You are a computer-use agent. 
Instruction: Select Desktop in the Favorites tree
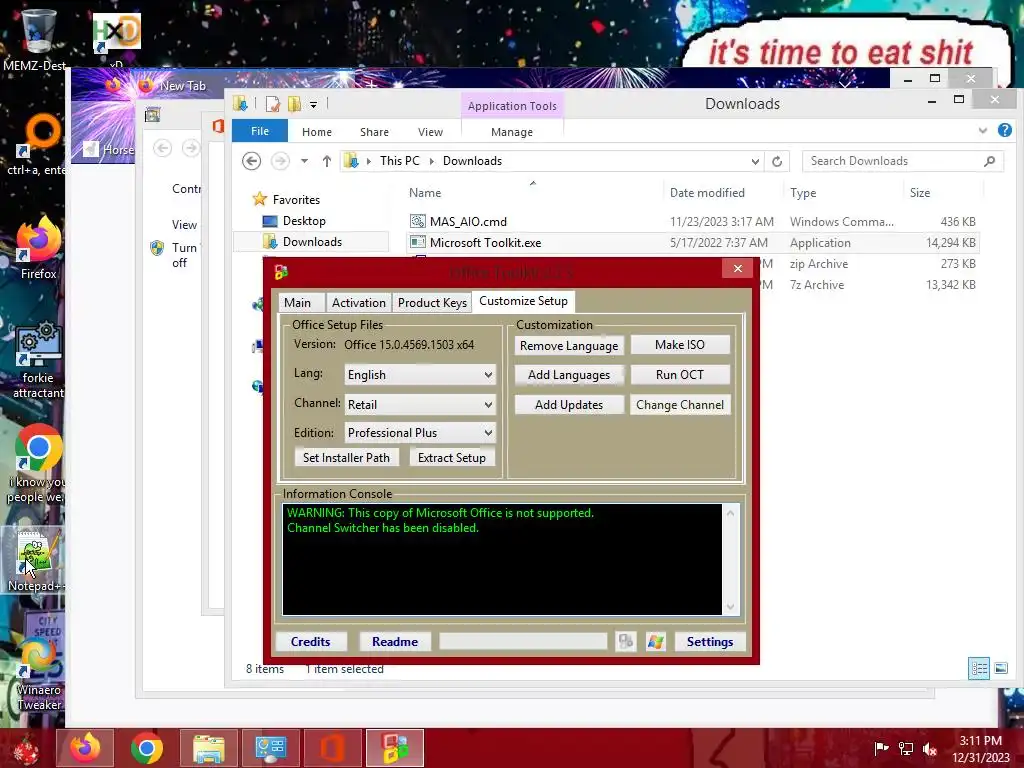(x=304, y=221)
